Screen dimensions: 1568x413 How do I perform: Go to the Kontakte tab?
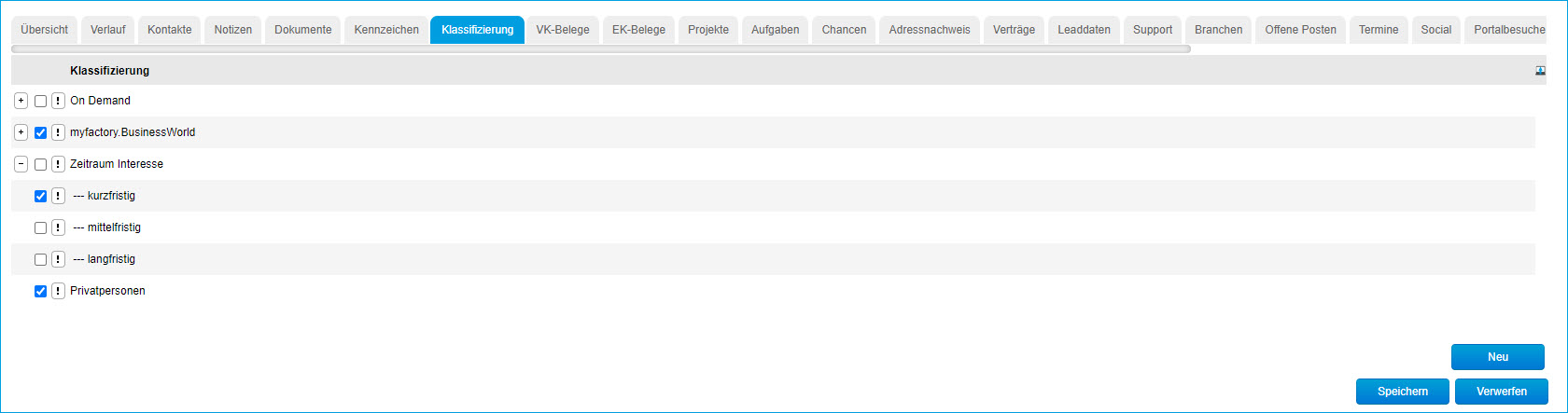170,30
